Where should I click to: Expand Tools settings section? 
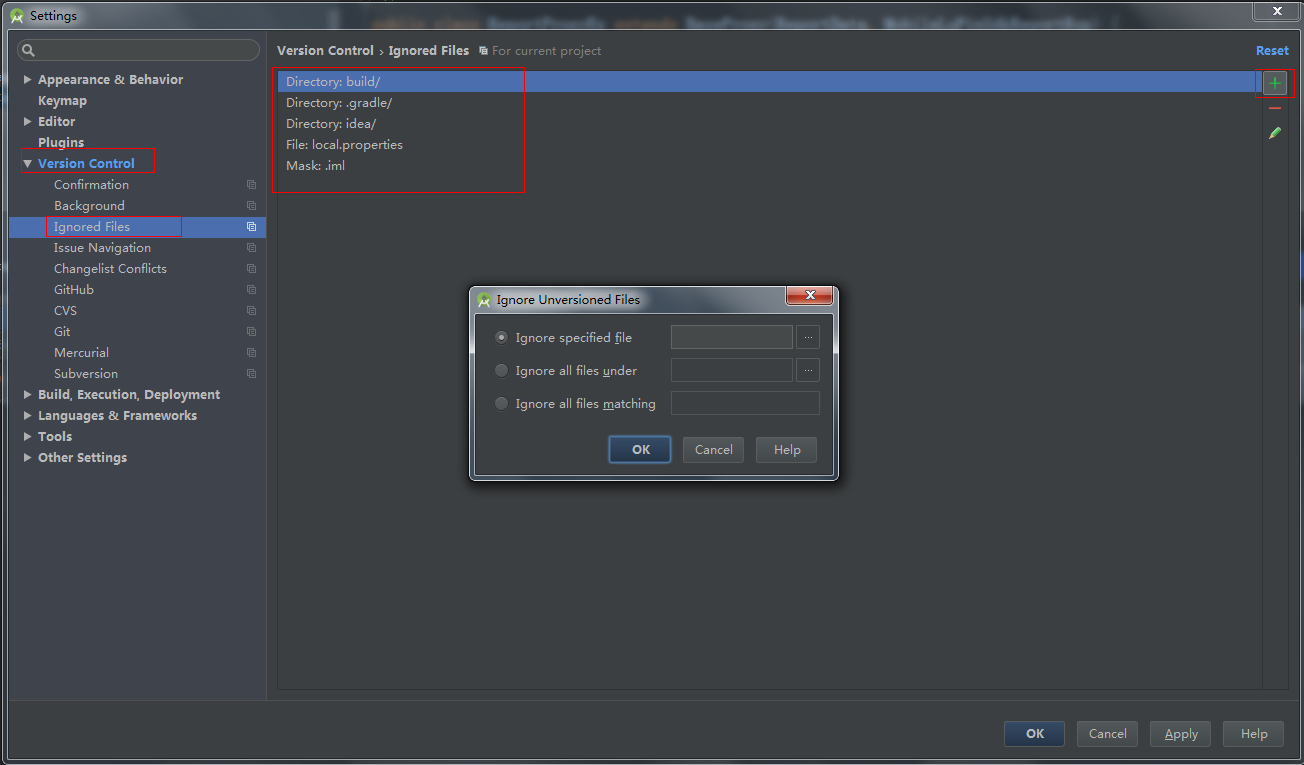28,437
